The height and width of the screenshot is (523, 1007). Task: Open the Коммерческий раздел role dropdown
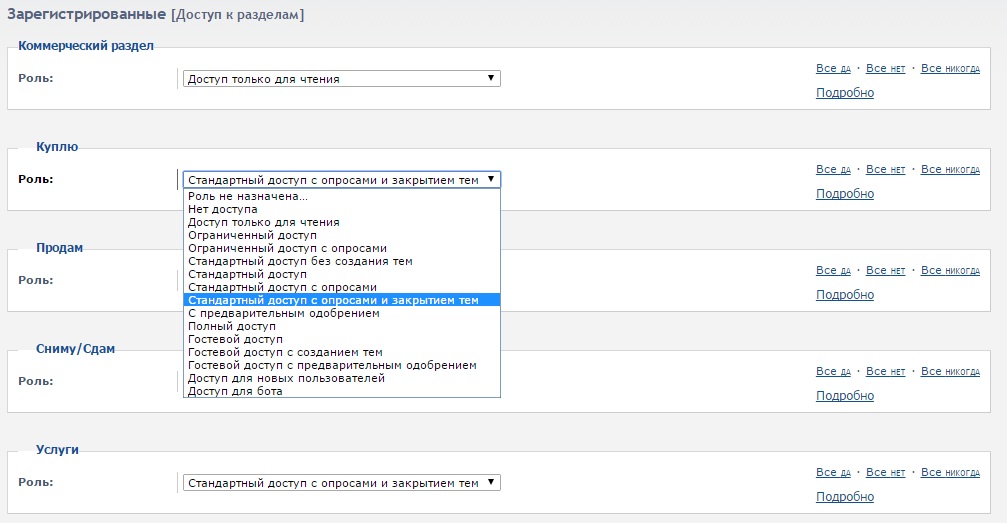pyautogui.click(x=341, y=79)
